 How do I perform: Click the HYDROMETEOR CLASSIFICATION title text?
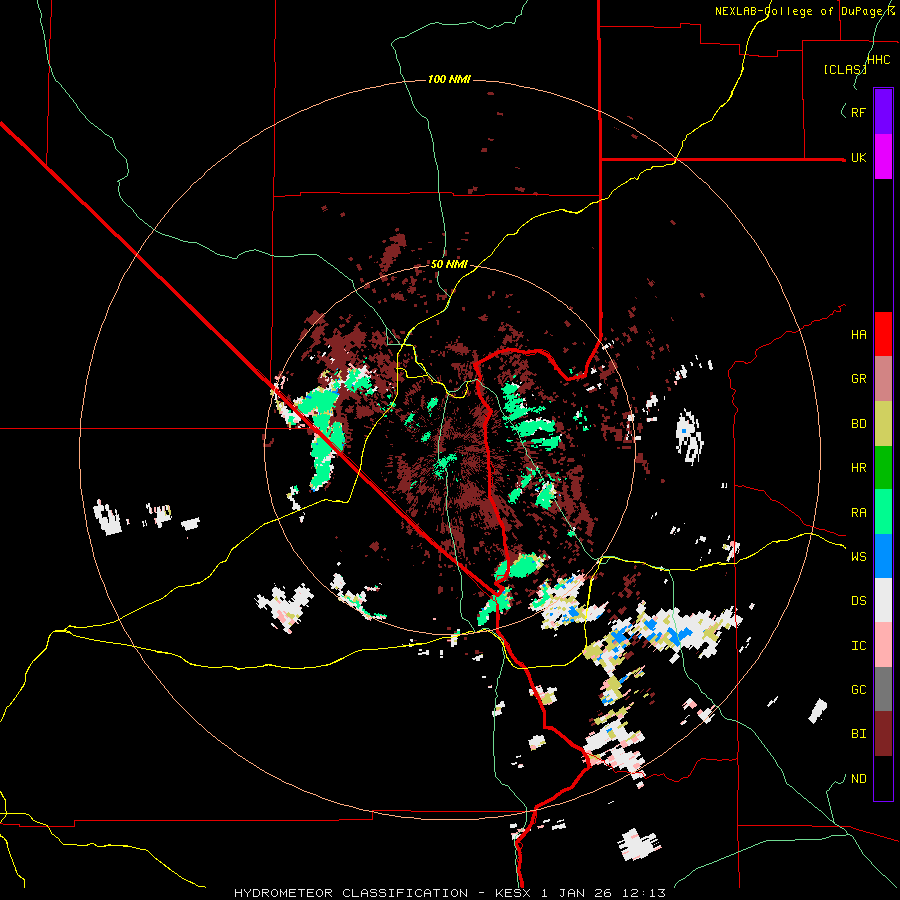(351, 893)
